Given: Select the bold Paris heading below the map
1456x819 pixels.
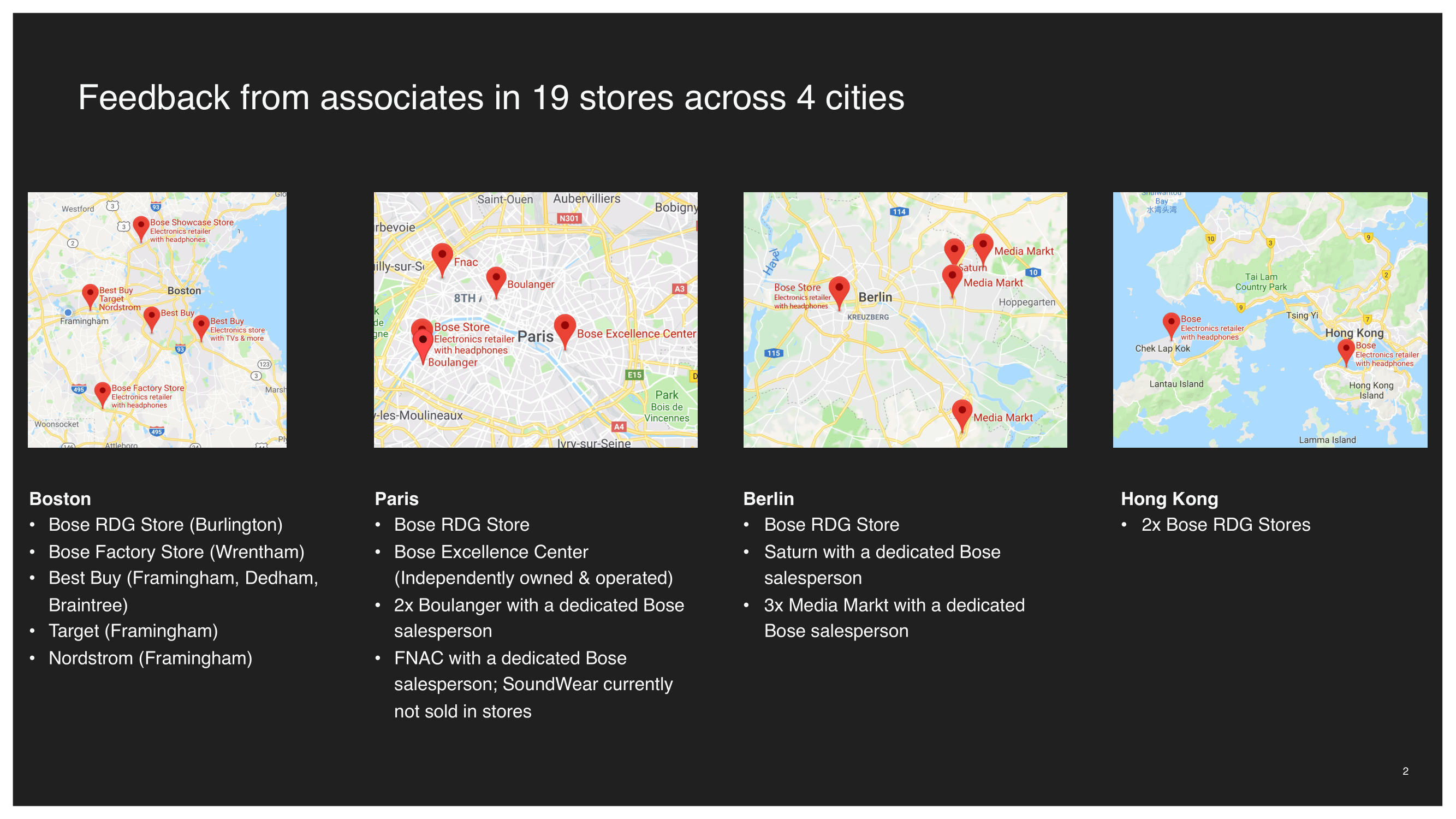Looking at the screenshot, I should click(397, 499).
